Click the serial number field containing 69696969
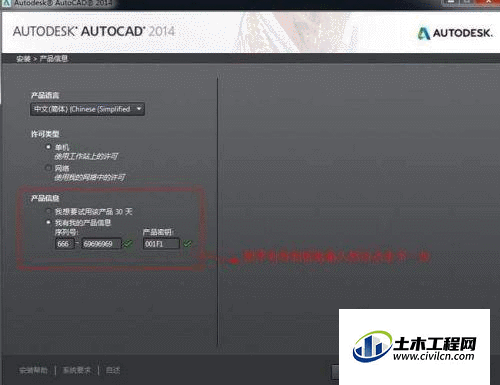Screen dimensions: 500x385 point(101,244)
